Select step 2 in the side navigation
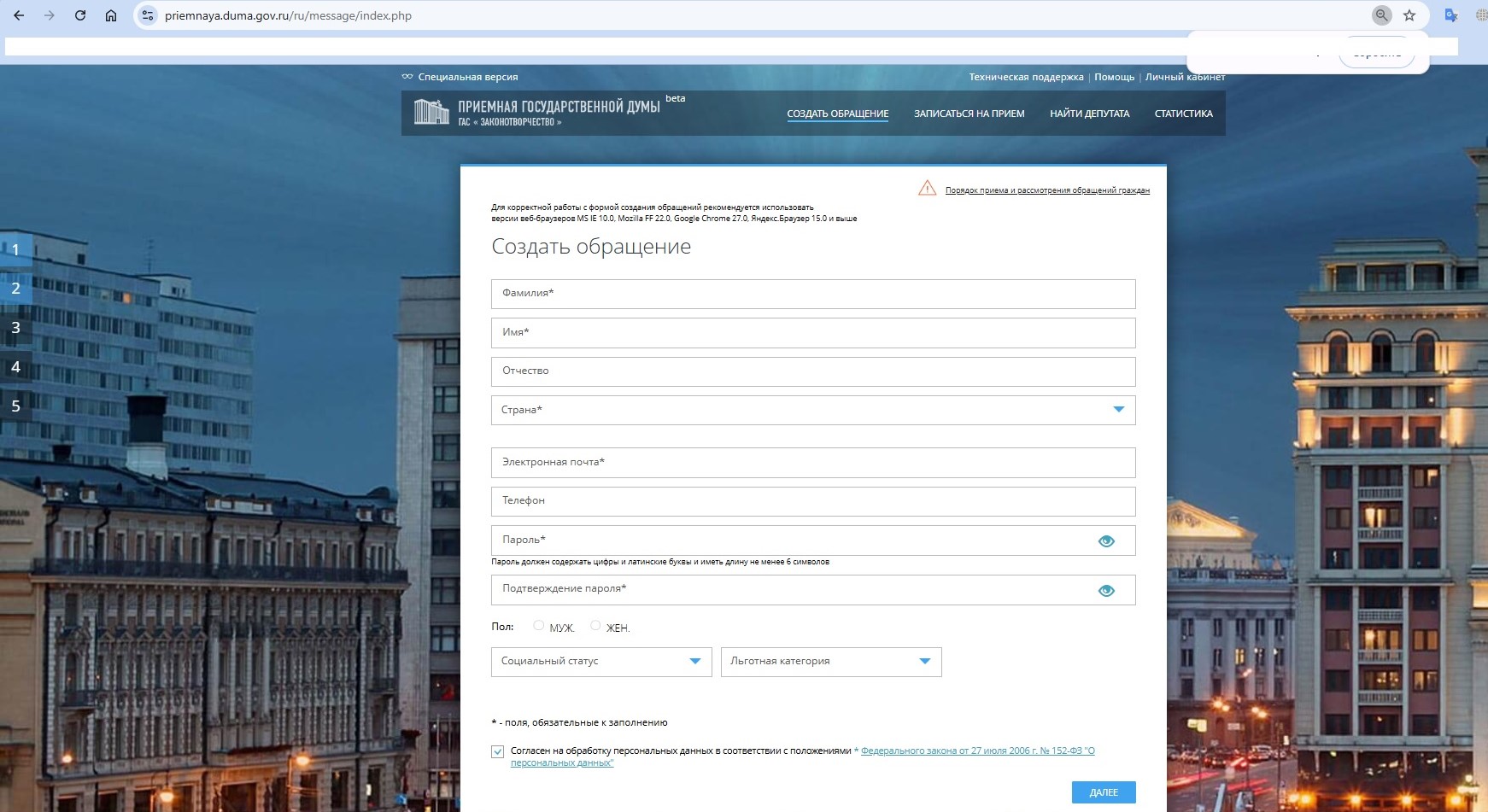 pos(16,289)
